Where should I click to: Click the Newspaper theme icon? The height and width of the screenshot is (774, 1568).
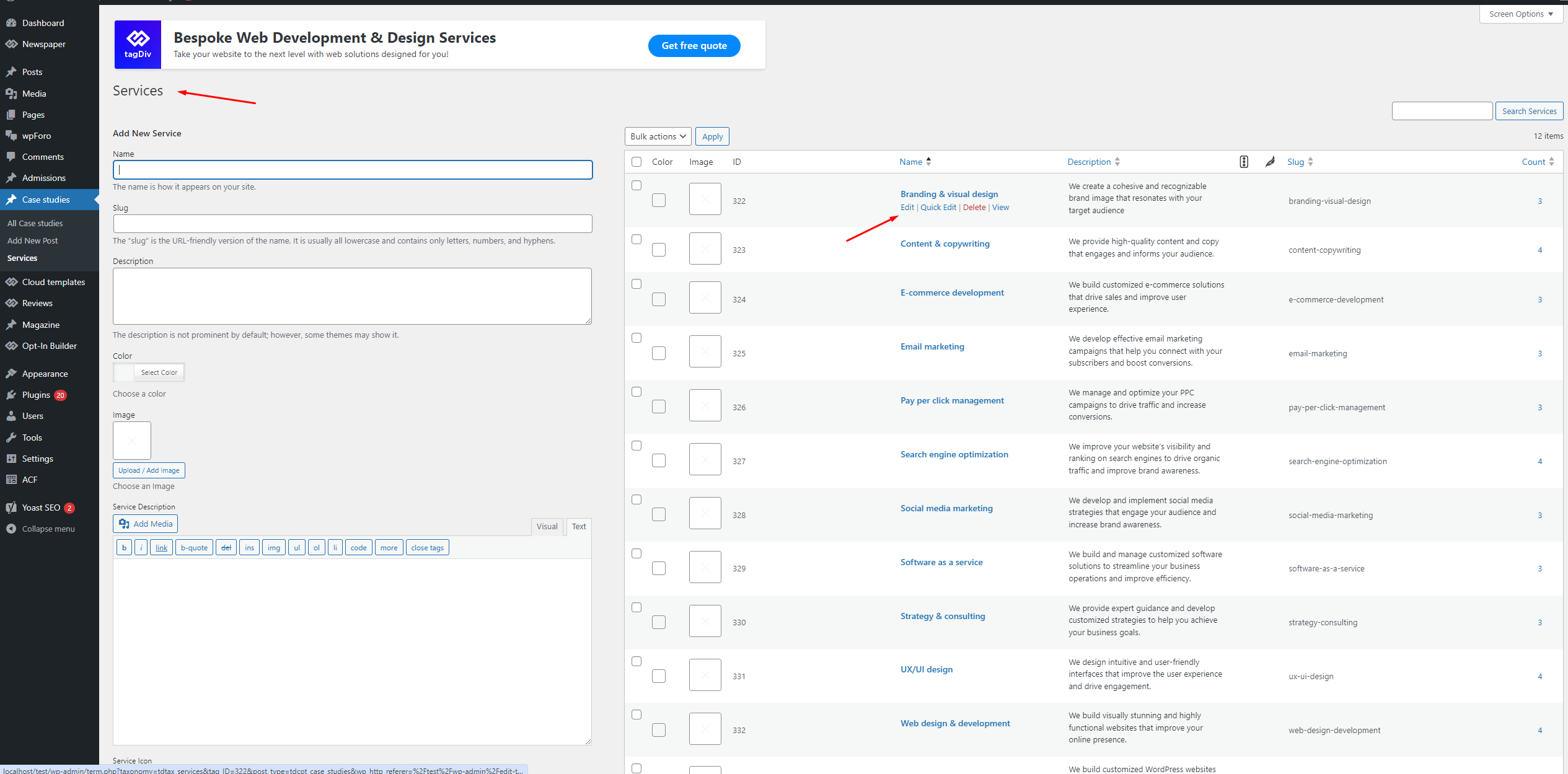(x=11, y=44)
